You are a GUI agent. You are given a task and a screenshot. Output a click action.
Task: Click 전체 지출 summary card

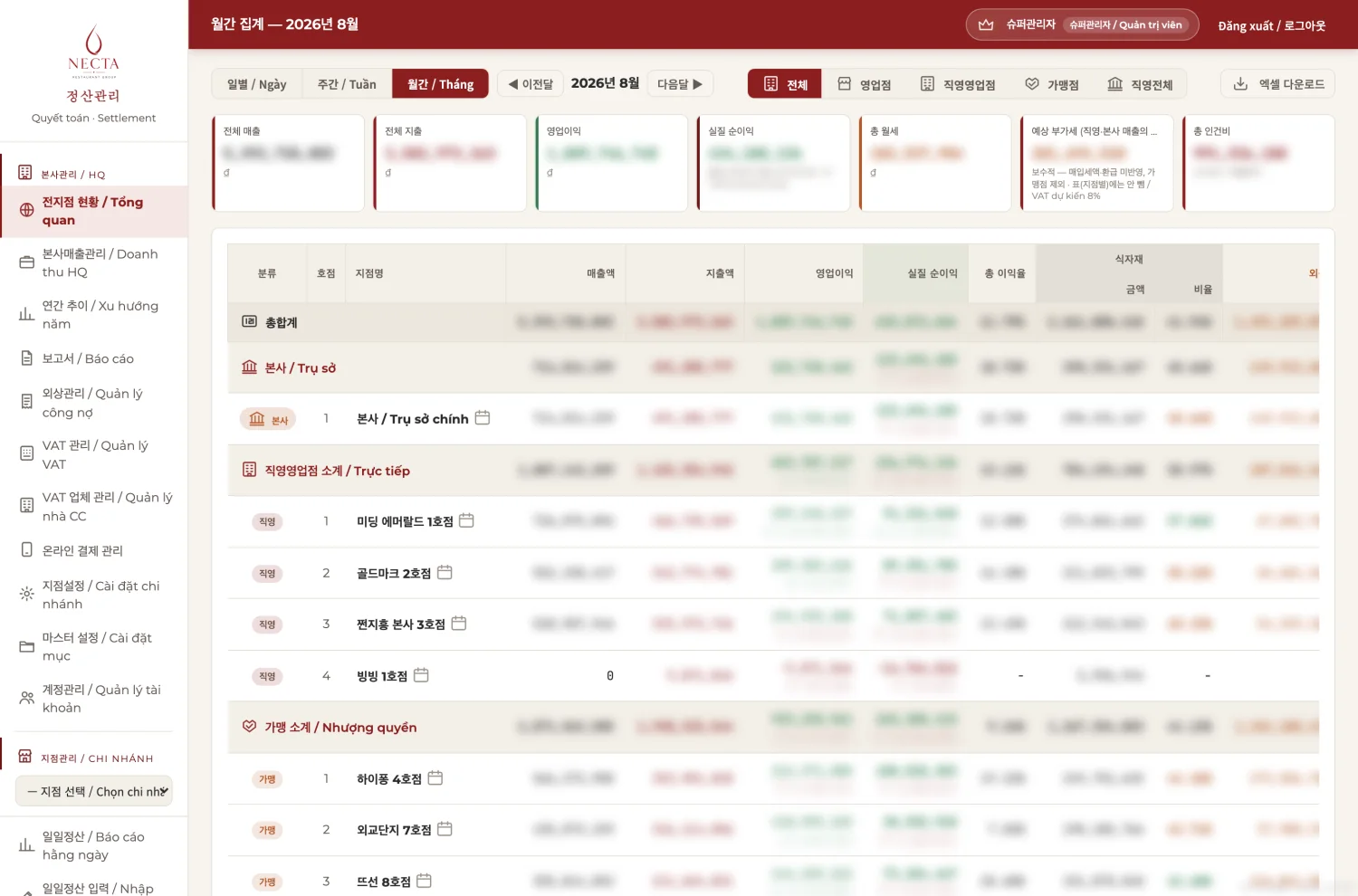point(450,163)
